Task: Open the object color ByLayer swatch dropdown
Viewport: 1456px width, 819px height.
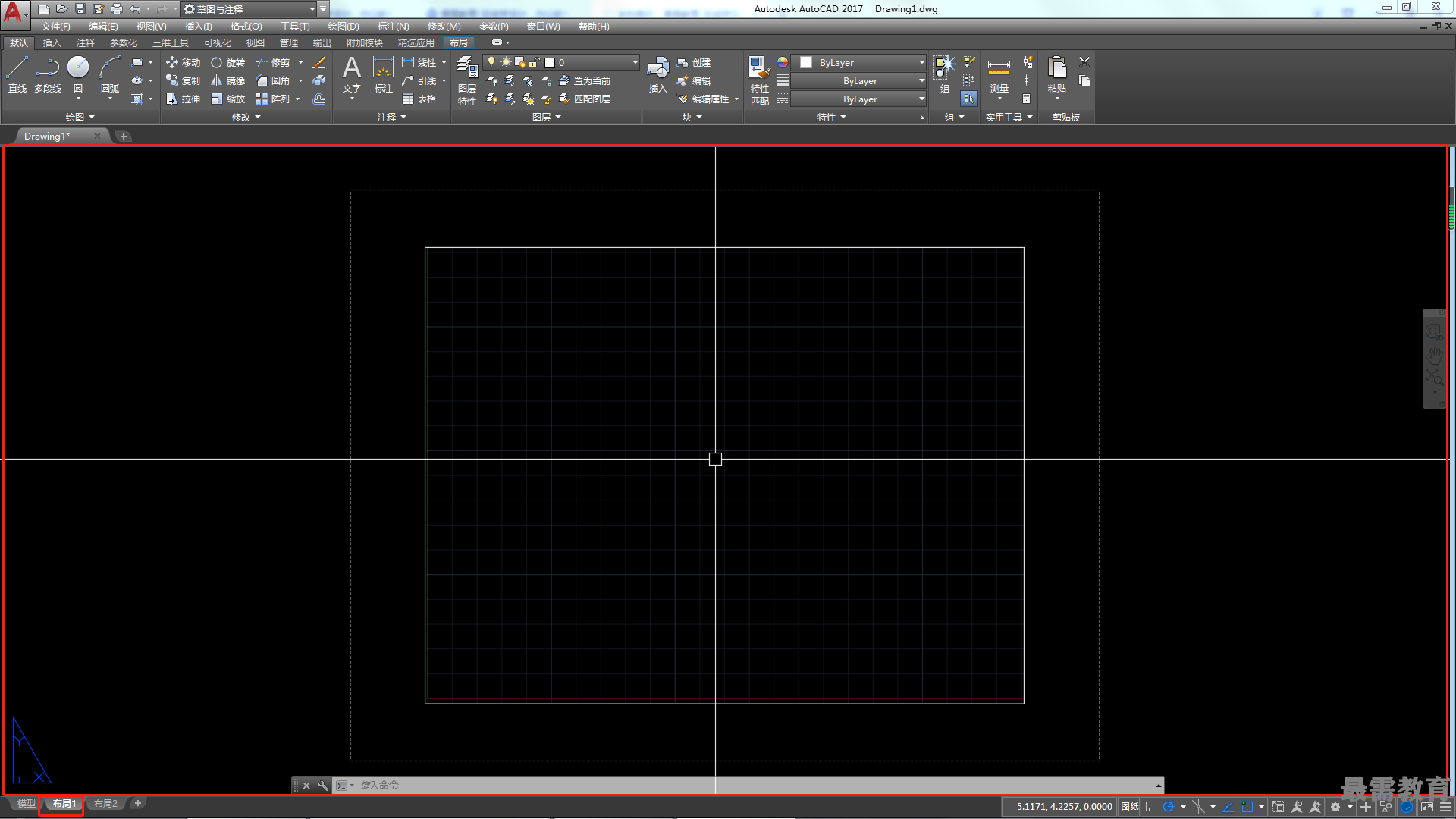Action: coord(858,62)
